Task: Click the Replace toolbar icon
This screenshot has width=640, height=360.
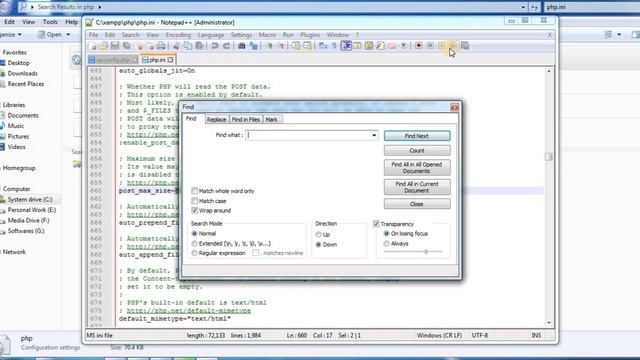Action: point(254,46)
